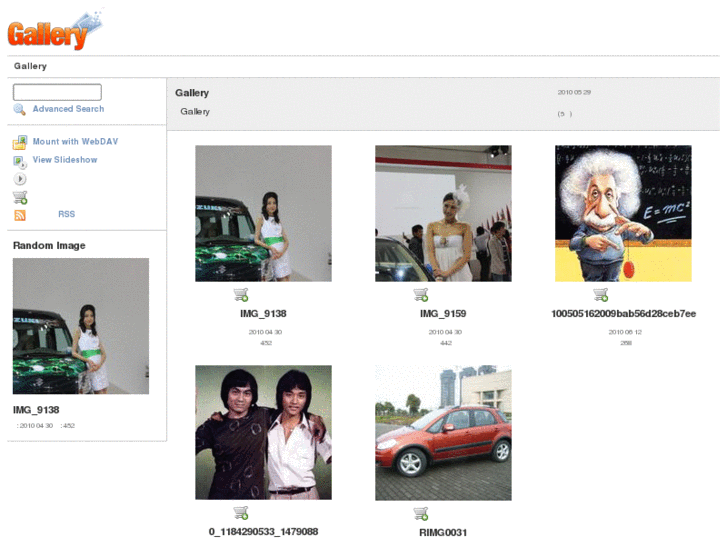Click the sidebar shopping cart icon

tap(20, 198)
